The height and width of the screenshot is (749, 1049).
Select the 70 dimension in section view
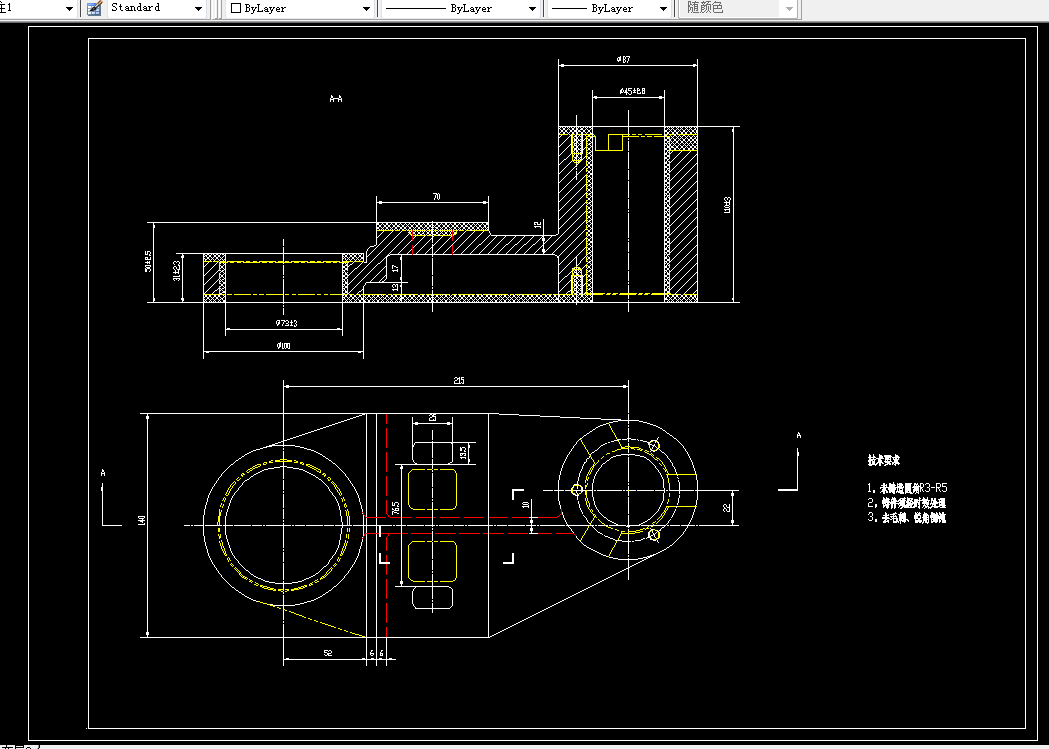coord(436,197)
